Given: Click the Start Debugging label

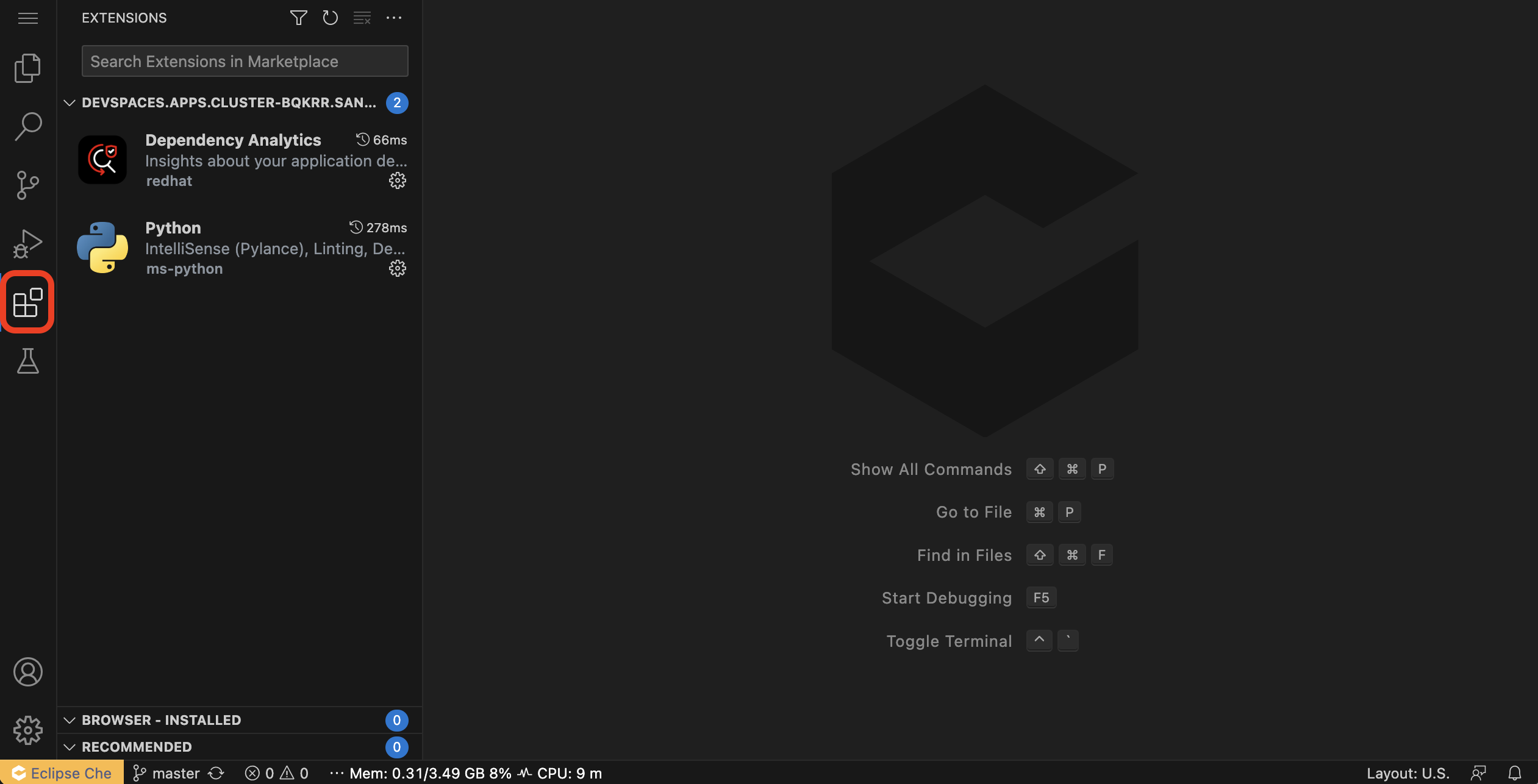Looking at the screenshot, I should (x=946, y=598).
